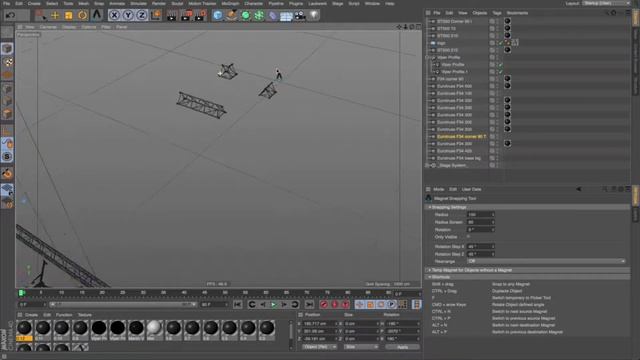
Task: Open the viewport Cameras menu
Action: click(48, 27)
